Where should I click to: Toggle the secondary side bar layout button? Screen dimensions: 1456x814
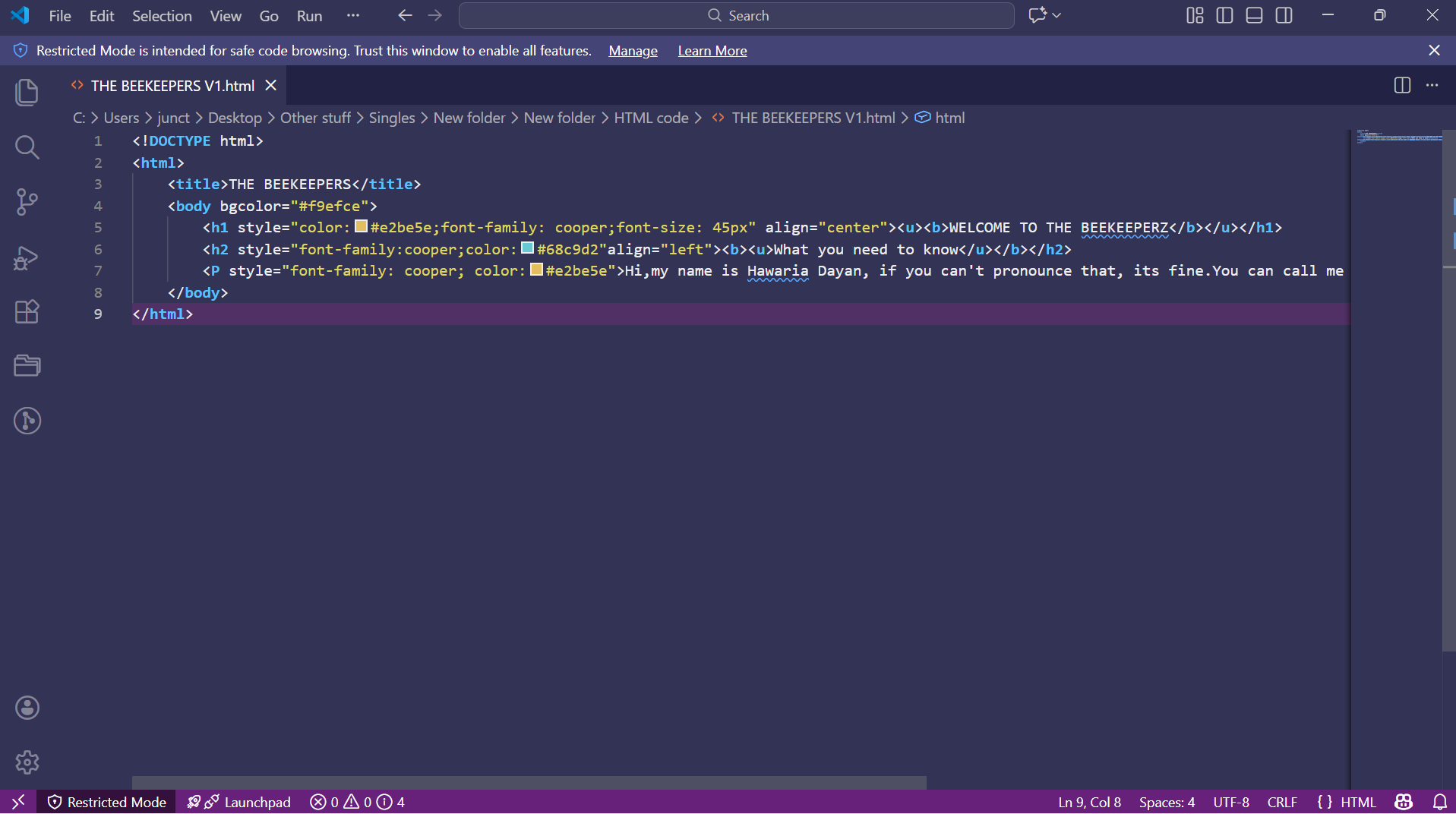point(1284,16)
